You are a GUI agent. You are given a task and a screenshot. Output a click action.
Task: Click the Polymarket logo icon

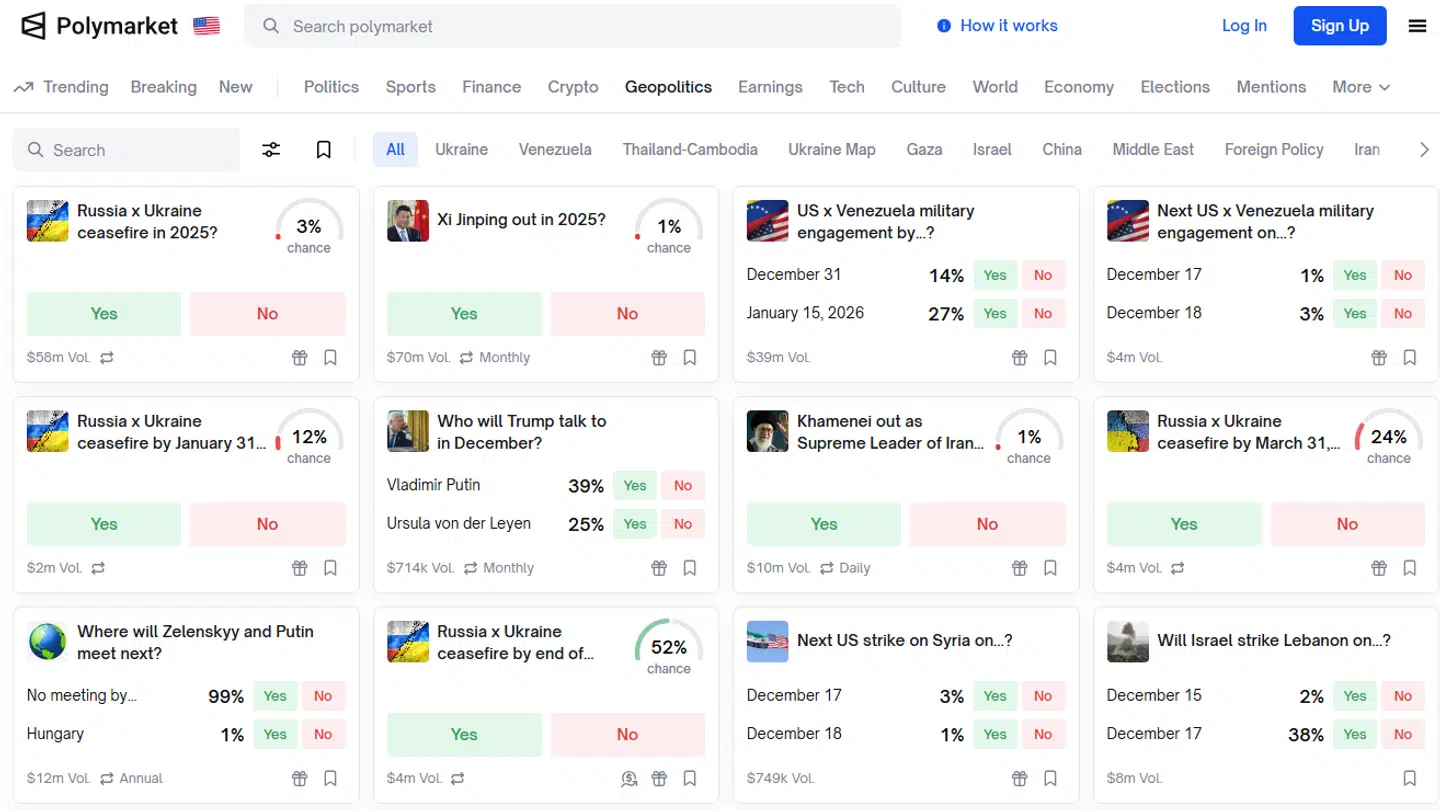pos(34,26)
